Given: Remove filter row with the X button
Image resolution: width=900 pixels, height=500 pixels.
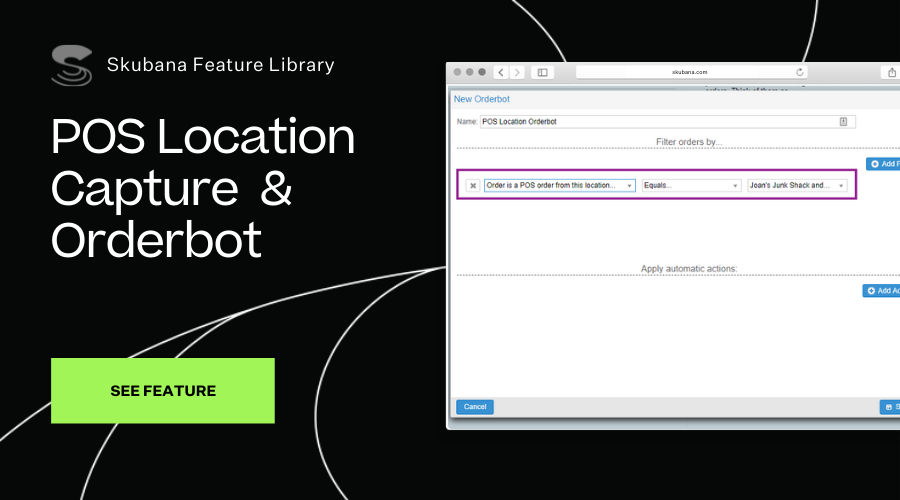Looking at the screenshot, I should click(472, 185).
